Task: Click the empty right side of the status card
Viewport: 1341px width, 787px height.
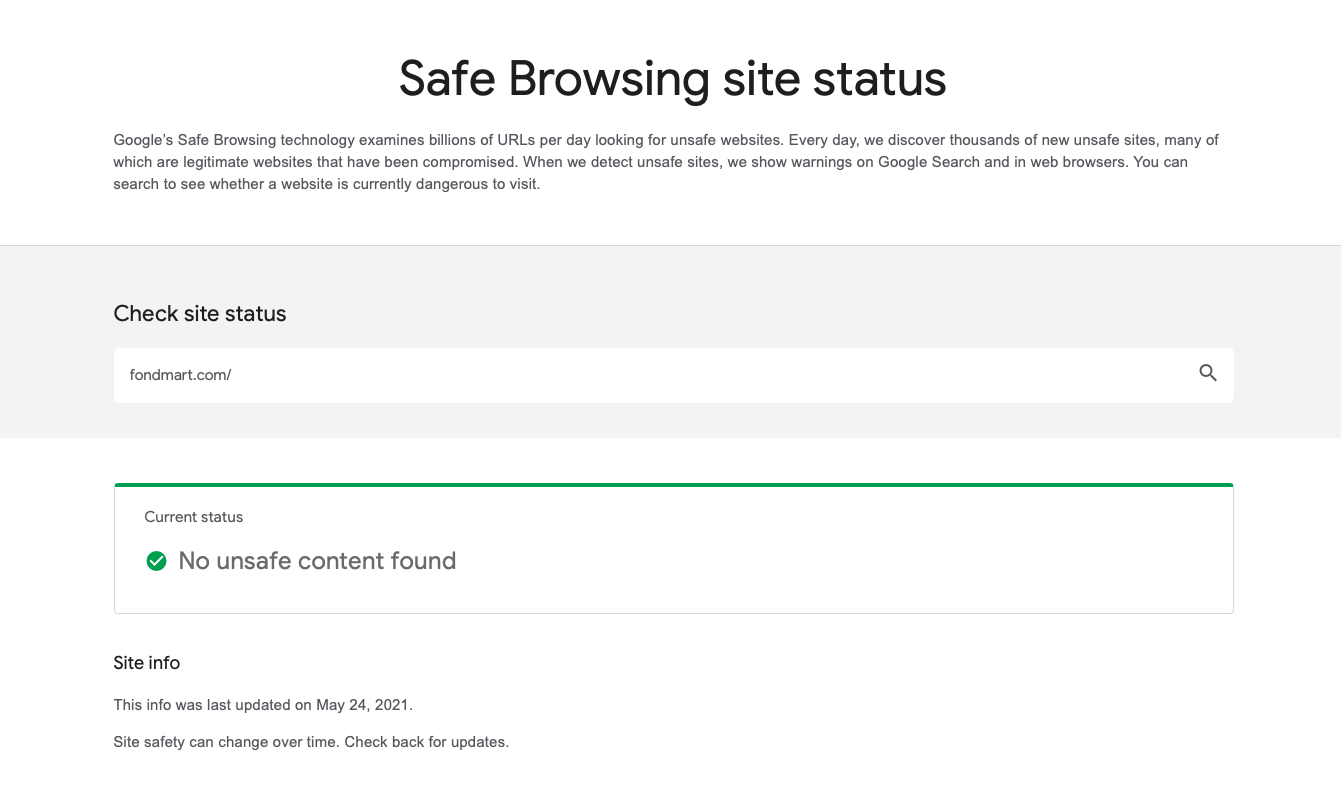Action: (900, 560)
